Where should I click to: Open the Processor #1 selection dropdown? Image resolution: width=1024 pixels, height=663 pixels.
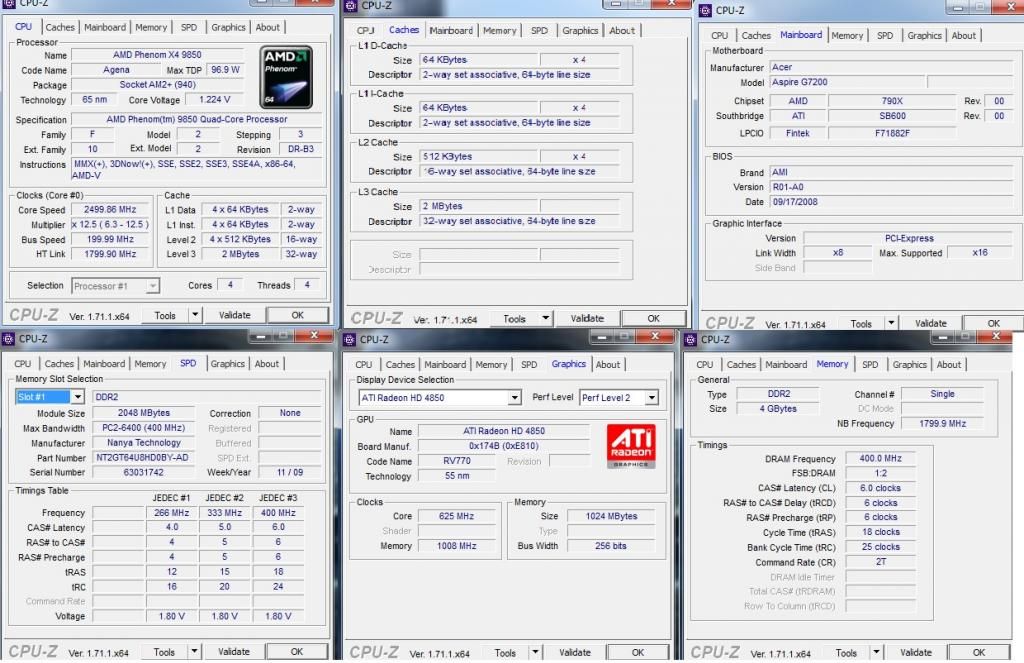tap(152, 286)
